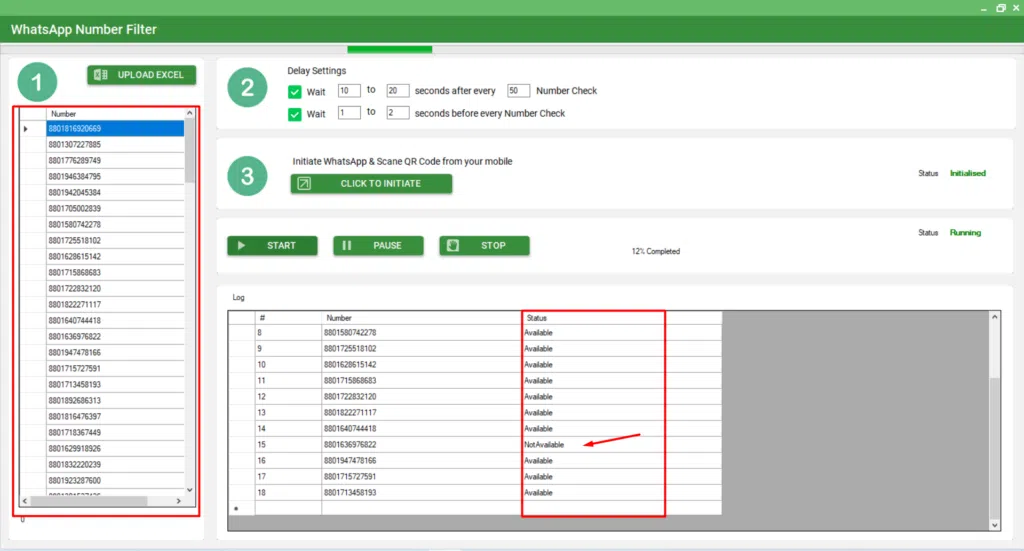Select number 8801832220239 in the list
The height and width of the screenshot is (551, 1024).
tap(115, 464)
